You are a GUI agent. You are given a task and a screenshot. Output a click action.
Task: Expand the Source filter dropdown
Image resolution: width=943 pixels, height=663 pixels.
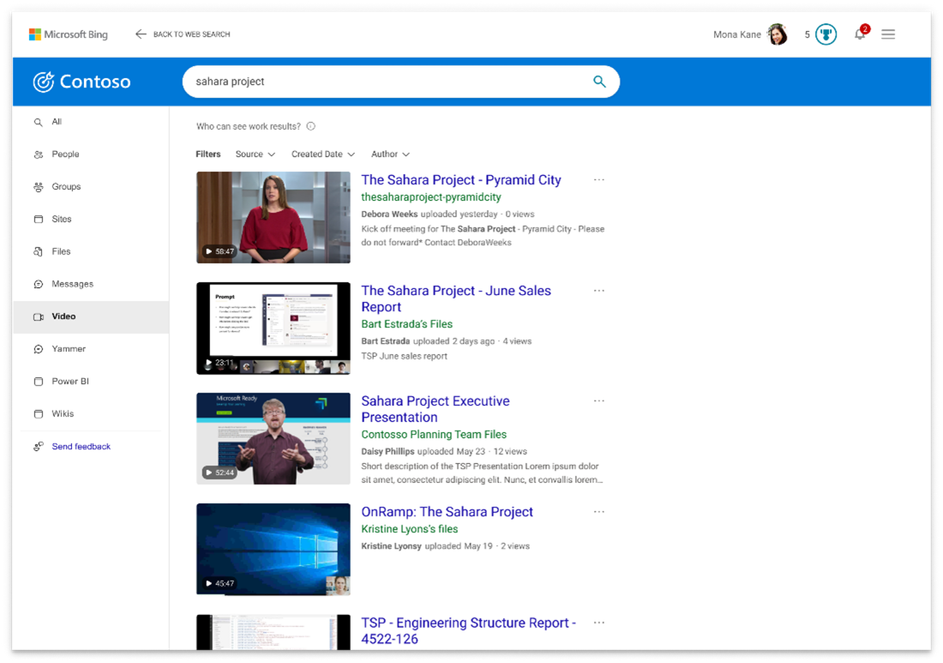[255, 154]
